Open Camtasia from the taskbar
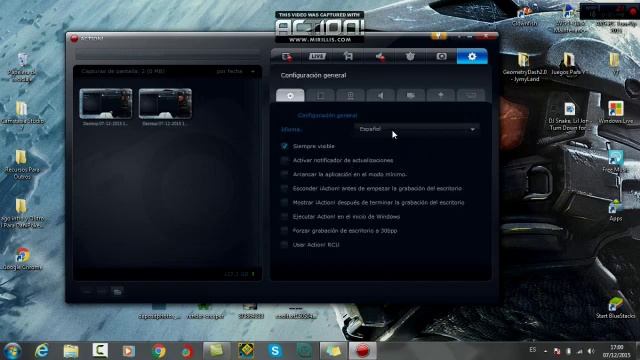 click(100, 351)
